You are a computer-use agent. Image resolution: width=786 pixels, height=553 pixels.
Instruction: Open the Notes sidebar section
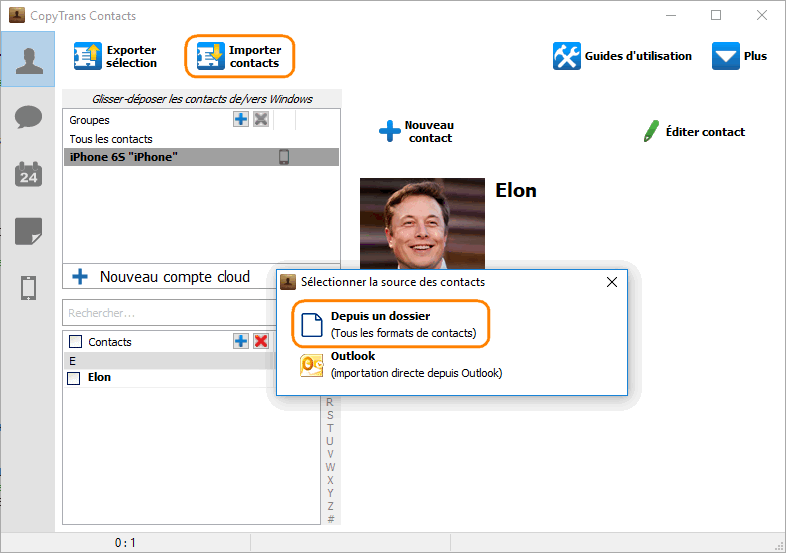tap(28, 231)
